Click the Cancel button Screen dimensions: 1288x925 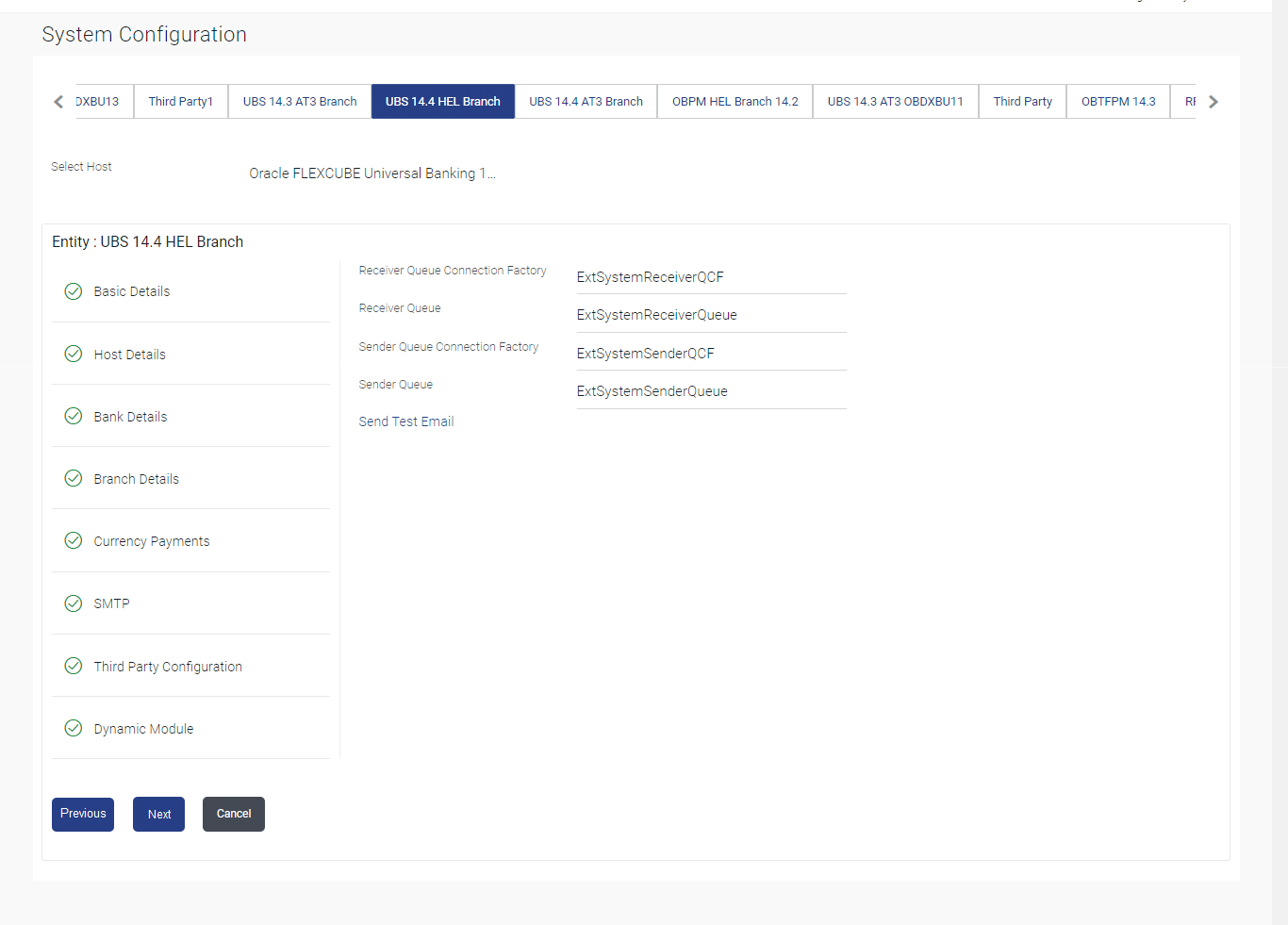coord(234,814)
